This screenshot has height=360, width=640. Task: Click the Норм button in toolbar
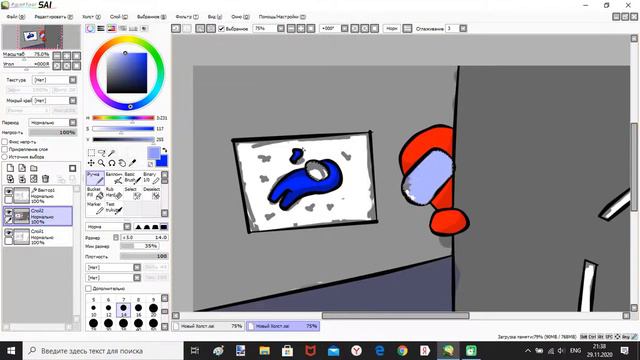coord(392,29)
